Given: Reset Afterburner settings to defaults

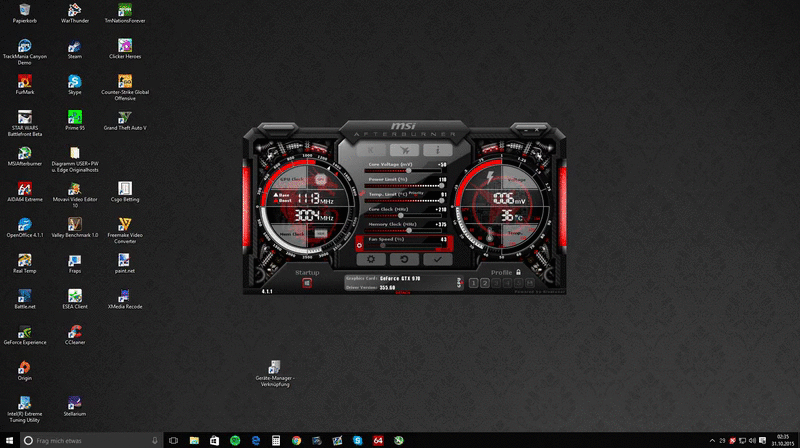Looking at the screenshot, I should pos(404,259).
